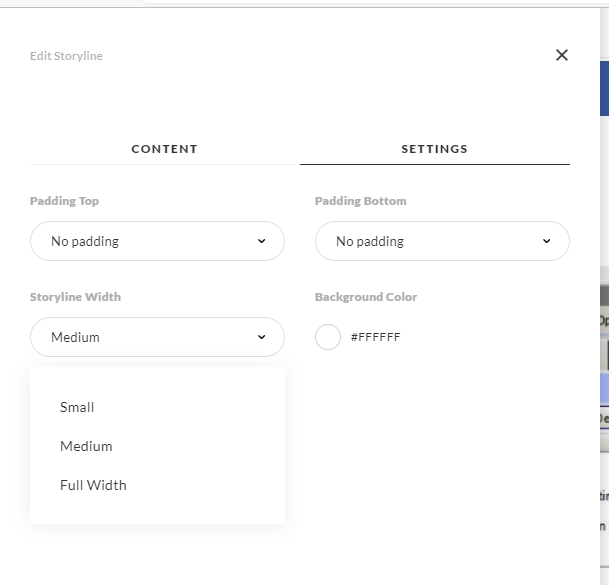Click the Padding Top chevron arrow
609x585 pixels.
(262, 241)
